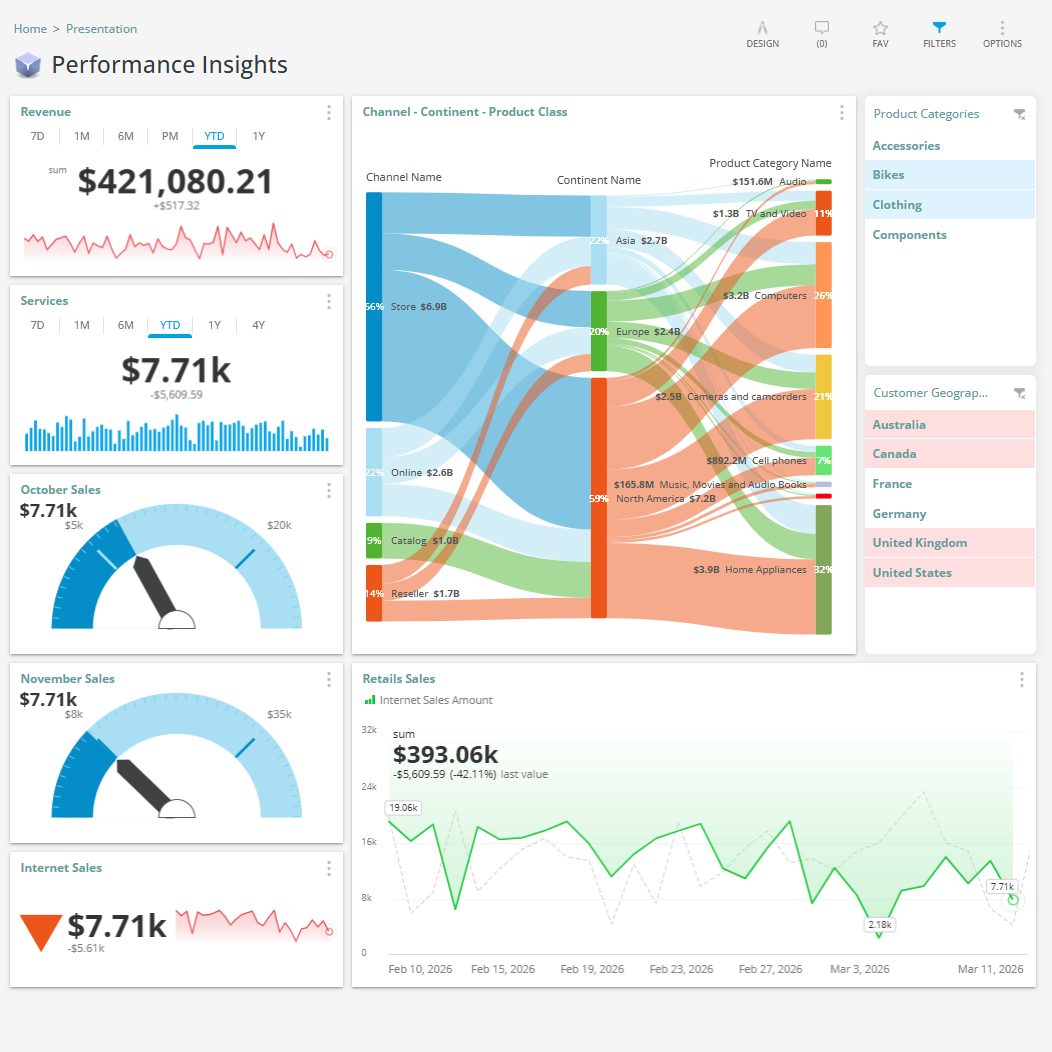Click the Internet Sales Amount legend icon
The image size is (1052, 1052).
coord(370,700)
